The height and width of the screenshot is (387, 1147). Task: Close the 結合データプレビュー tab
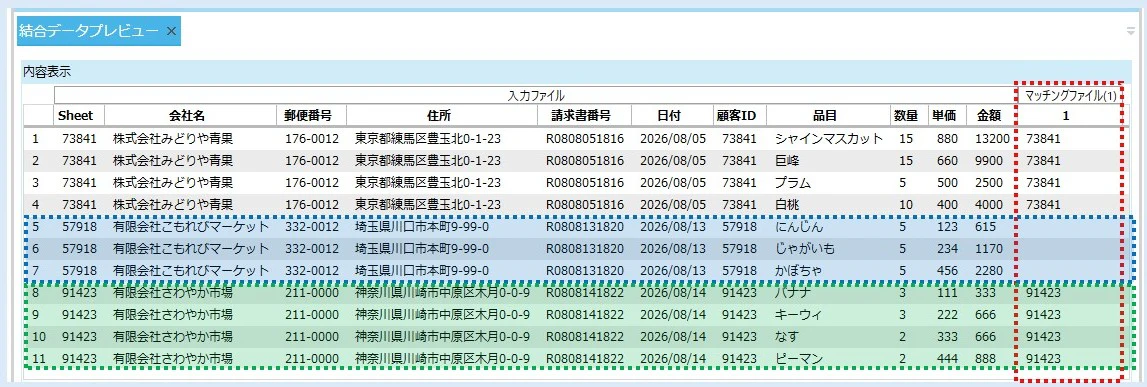pyautogui.click(x=171, y=31)
